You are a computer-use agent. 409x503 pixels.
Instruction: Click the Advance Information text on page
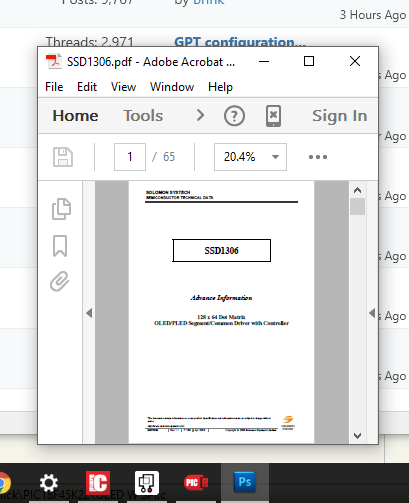(x=221, y=298)
